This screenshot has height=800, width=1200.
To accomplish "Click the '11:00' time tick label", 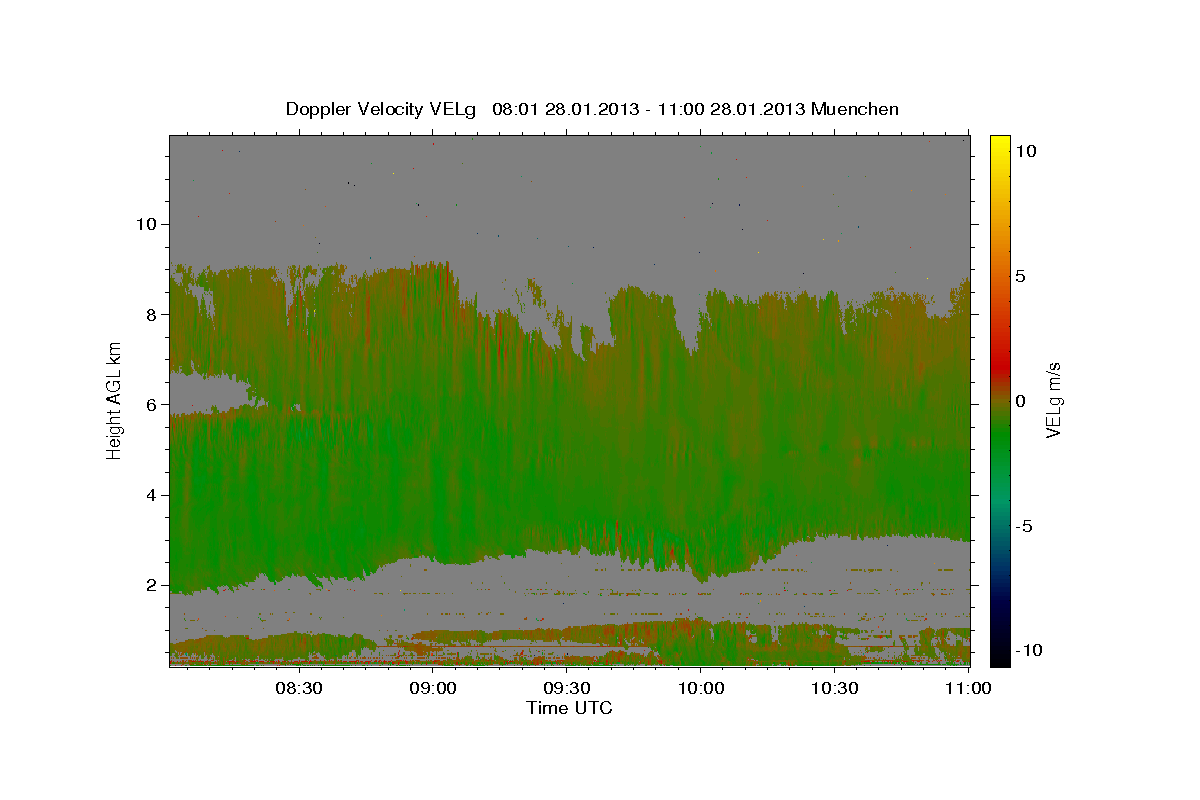I will (x=968, y=688).
